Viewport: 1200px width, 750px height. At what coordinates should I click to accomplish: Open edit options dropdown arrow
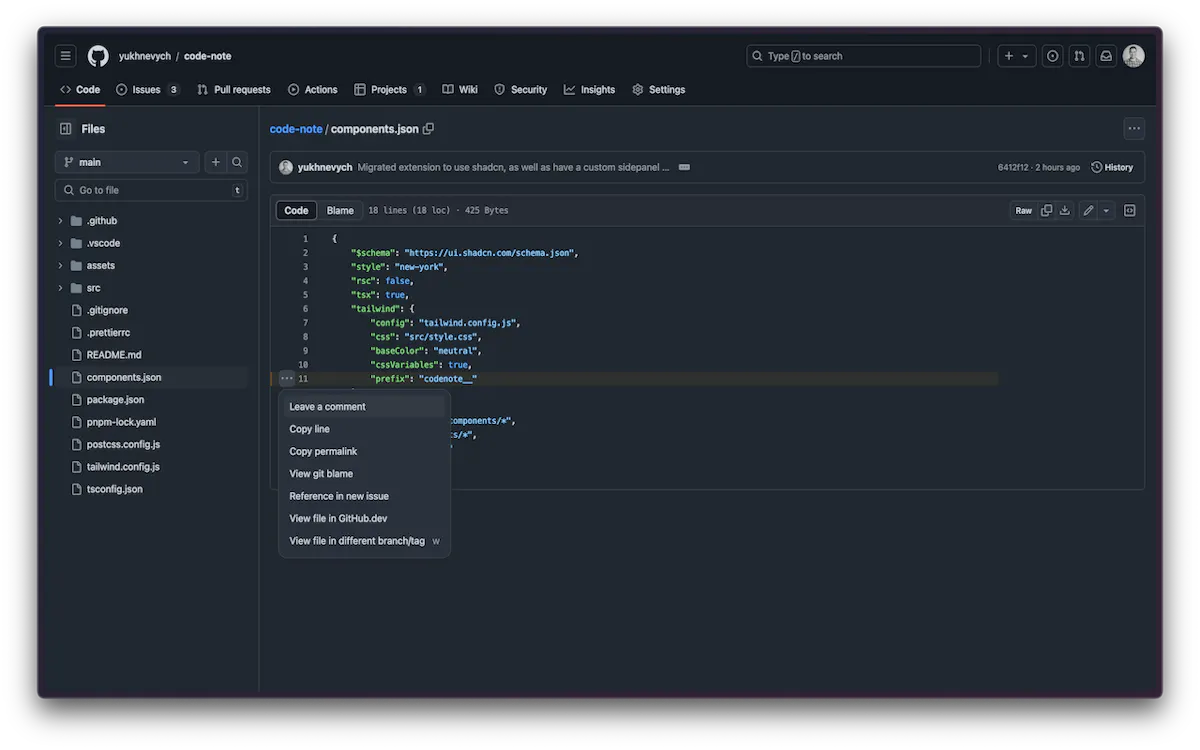[x=1106, y=211]
